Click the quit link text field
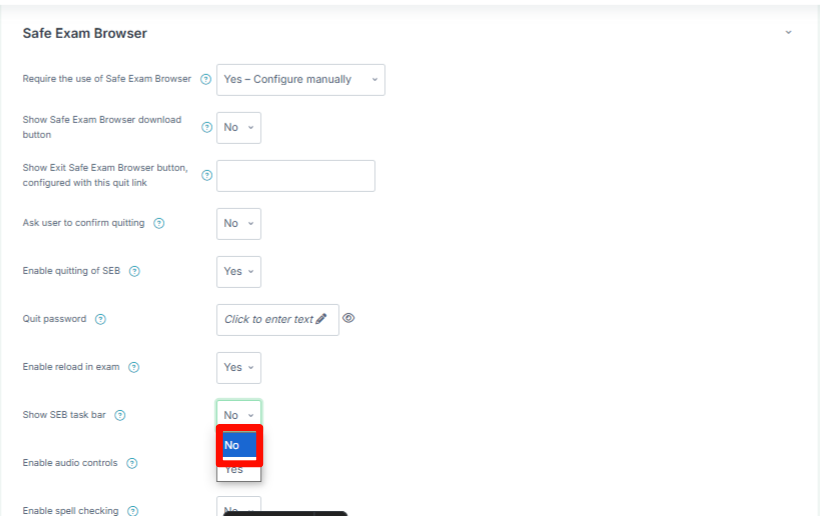The image size is (820, 516). pos(295,176)
